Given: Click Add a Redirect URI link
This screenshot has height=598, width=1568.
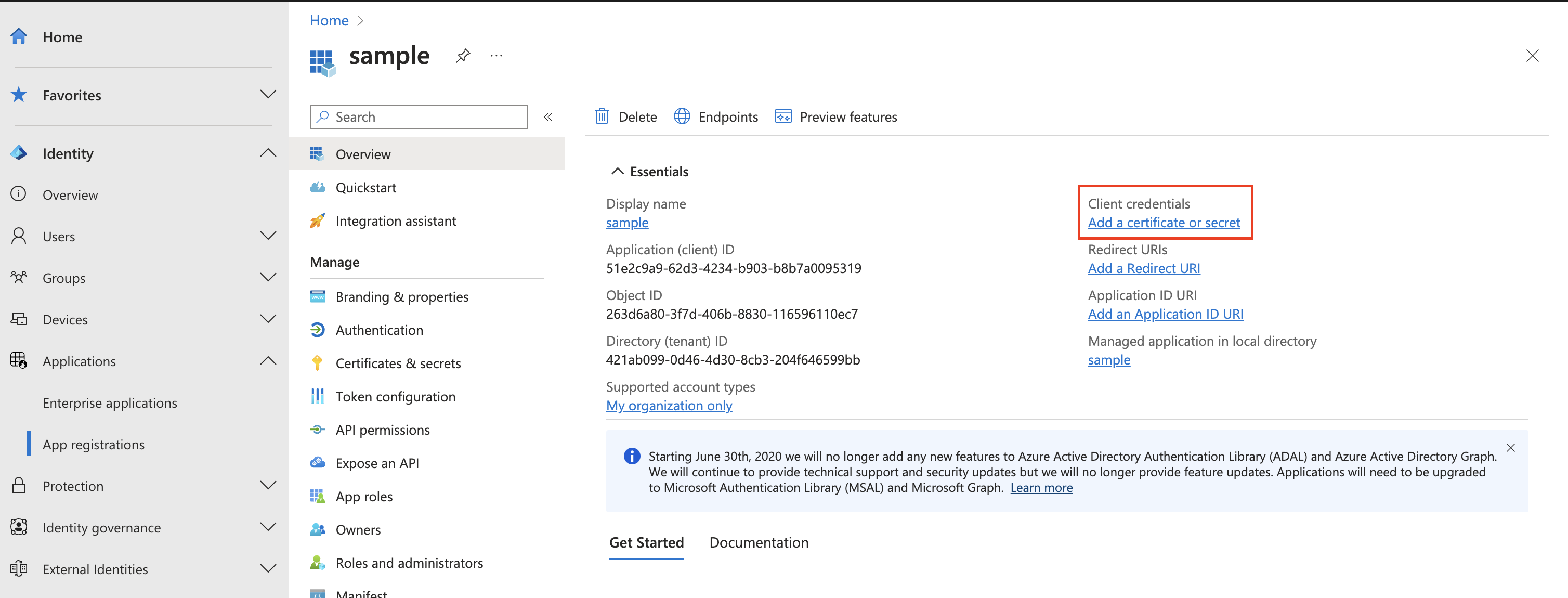Looking at the screenshot, I should coord(1143,268).
